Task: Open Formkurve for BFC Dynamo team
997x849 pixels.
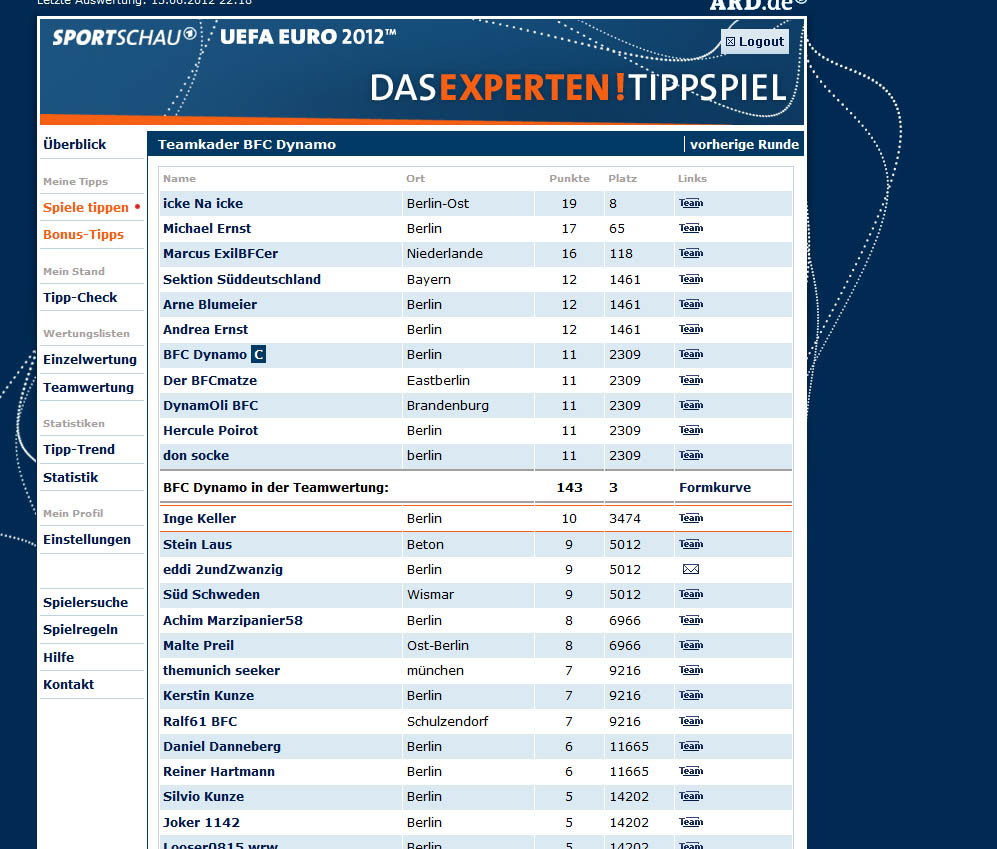Action: (714, 487)
